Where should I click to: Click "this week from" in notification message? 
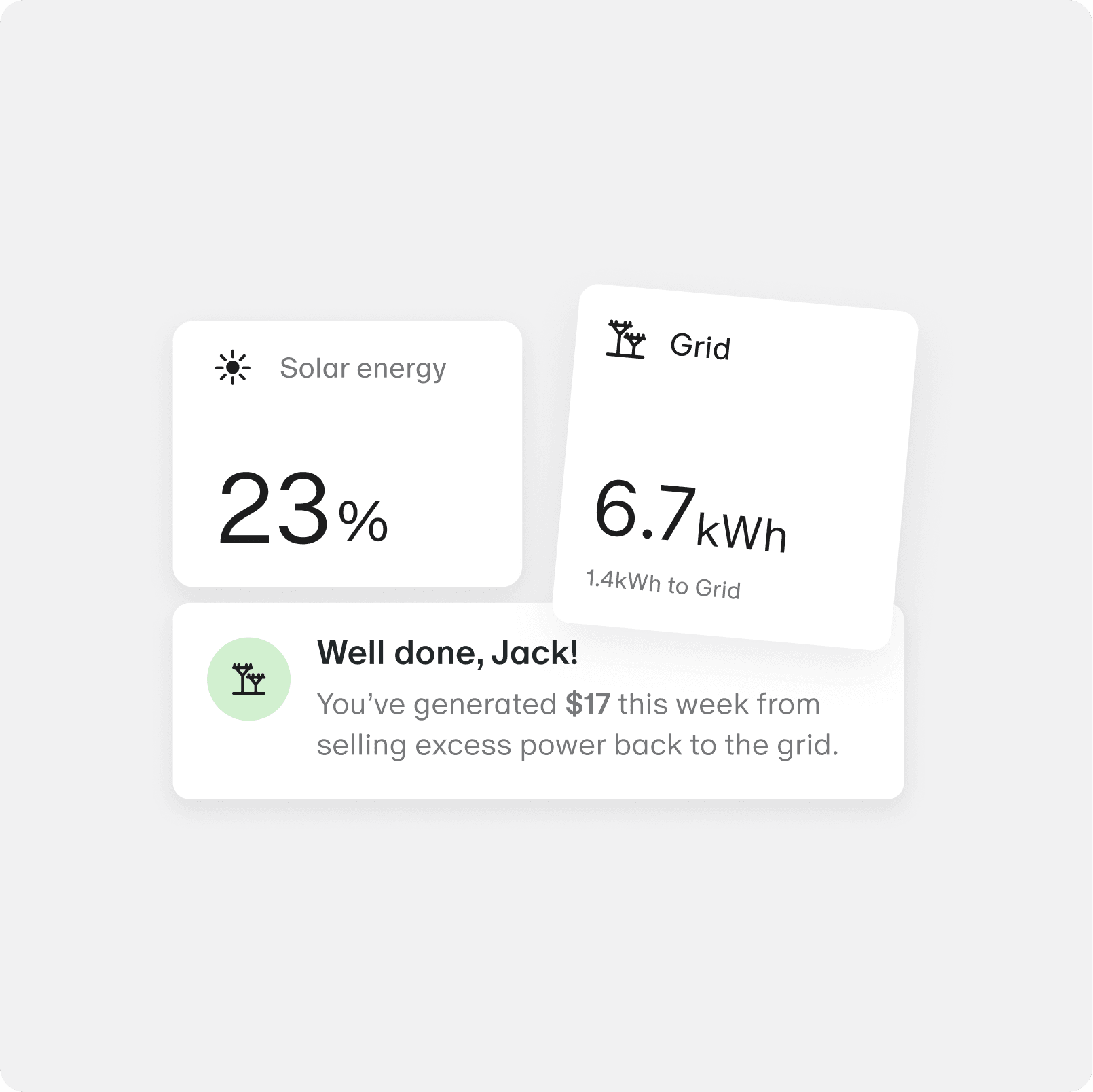(719, 704)
